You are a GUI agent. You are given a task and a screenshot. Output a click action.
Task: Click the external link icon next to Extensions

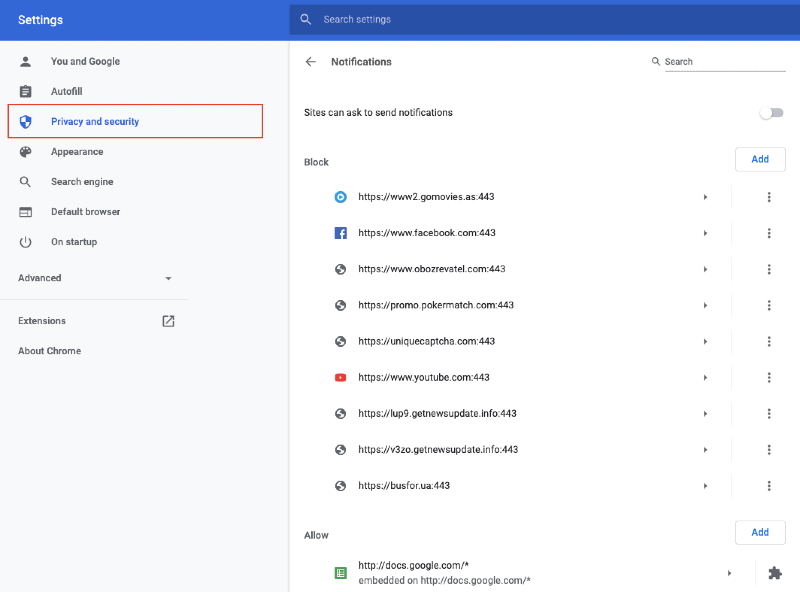tap(168, 321)
